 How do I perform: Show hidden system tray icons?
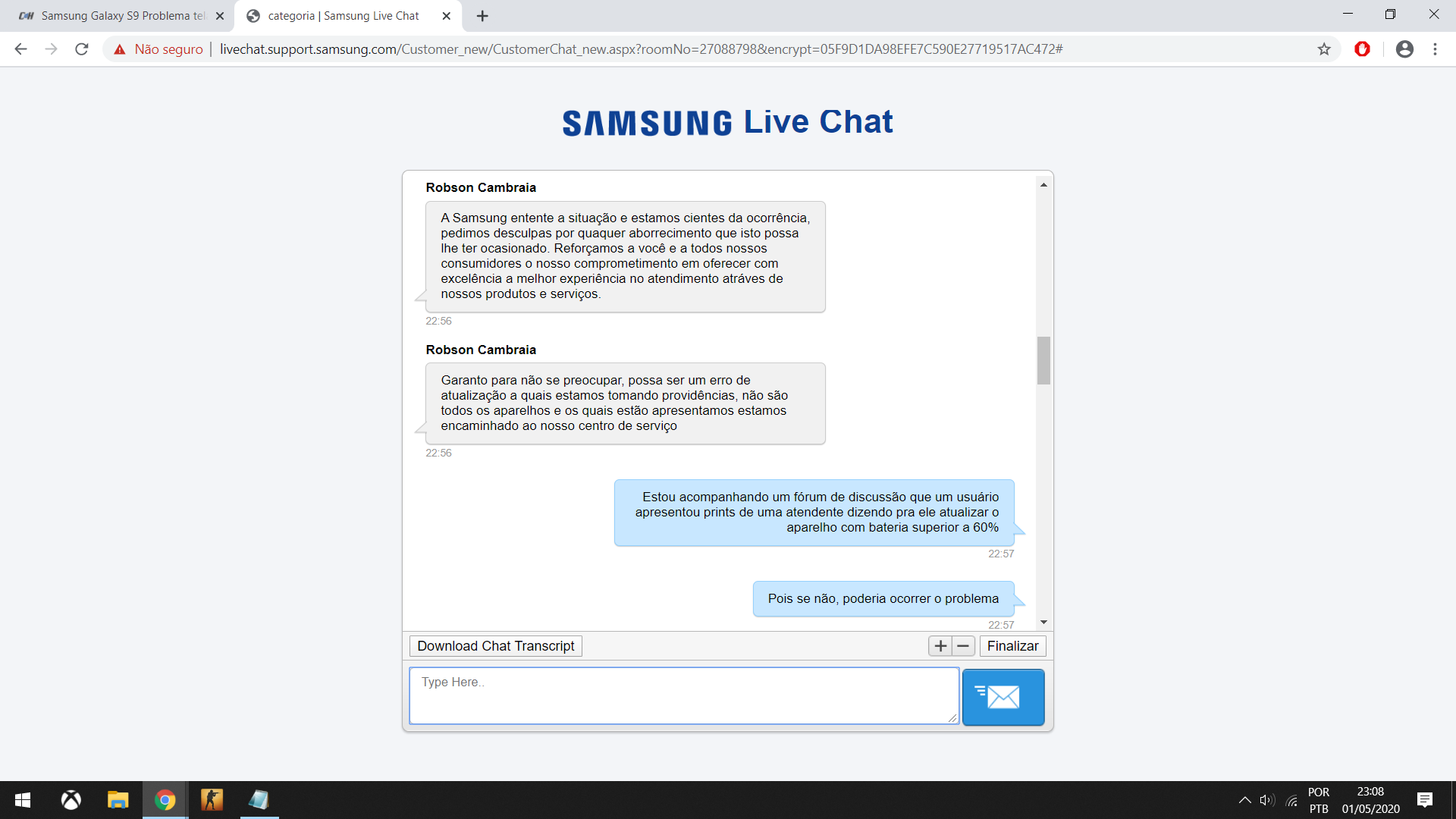[x=1244, y=800]
